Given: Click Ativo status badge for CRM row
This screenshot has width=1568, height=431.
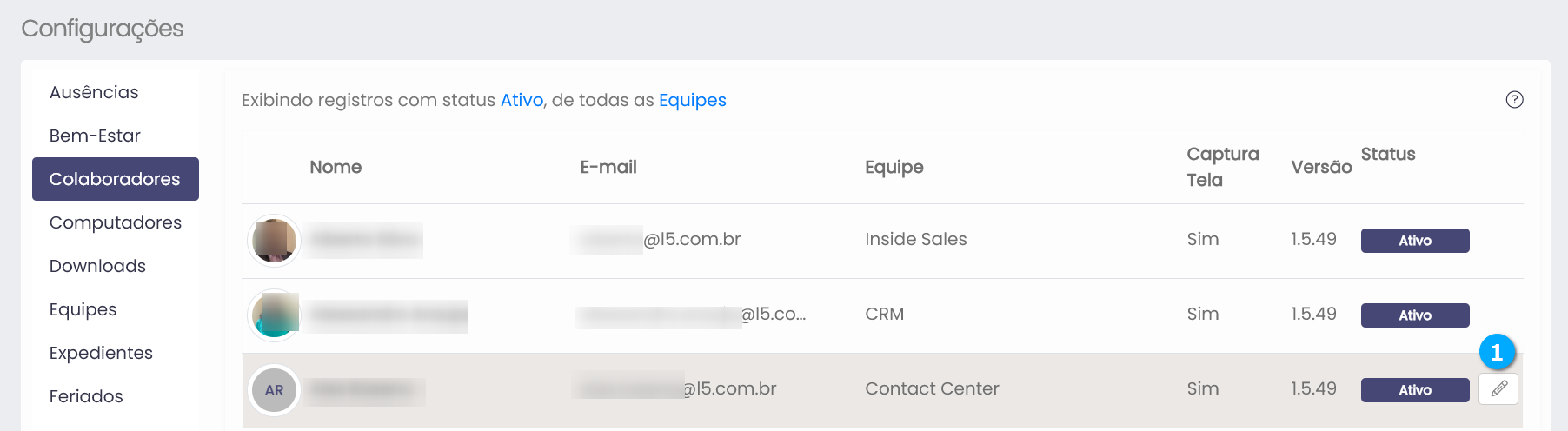Looking at the screenshot, I should (1414, 315).
